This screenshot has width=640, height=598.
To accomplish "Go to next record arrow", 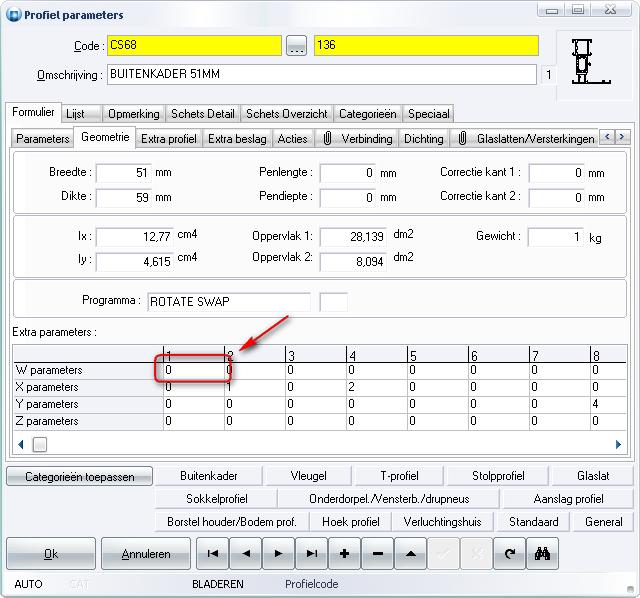I will tap(278, 554).
